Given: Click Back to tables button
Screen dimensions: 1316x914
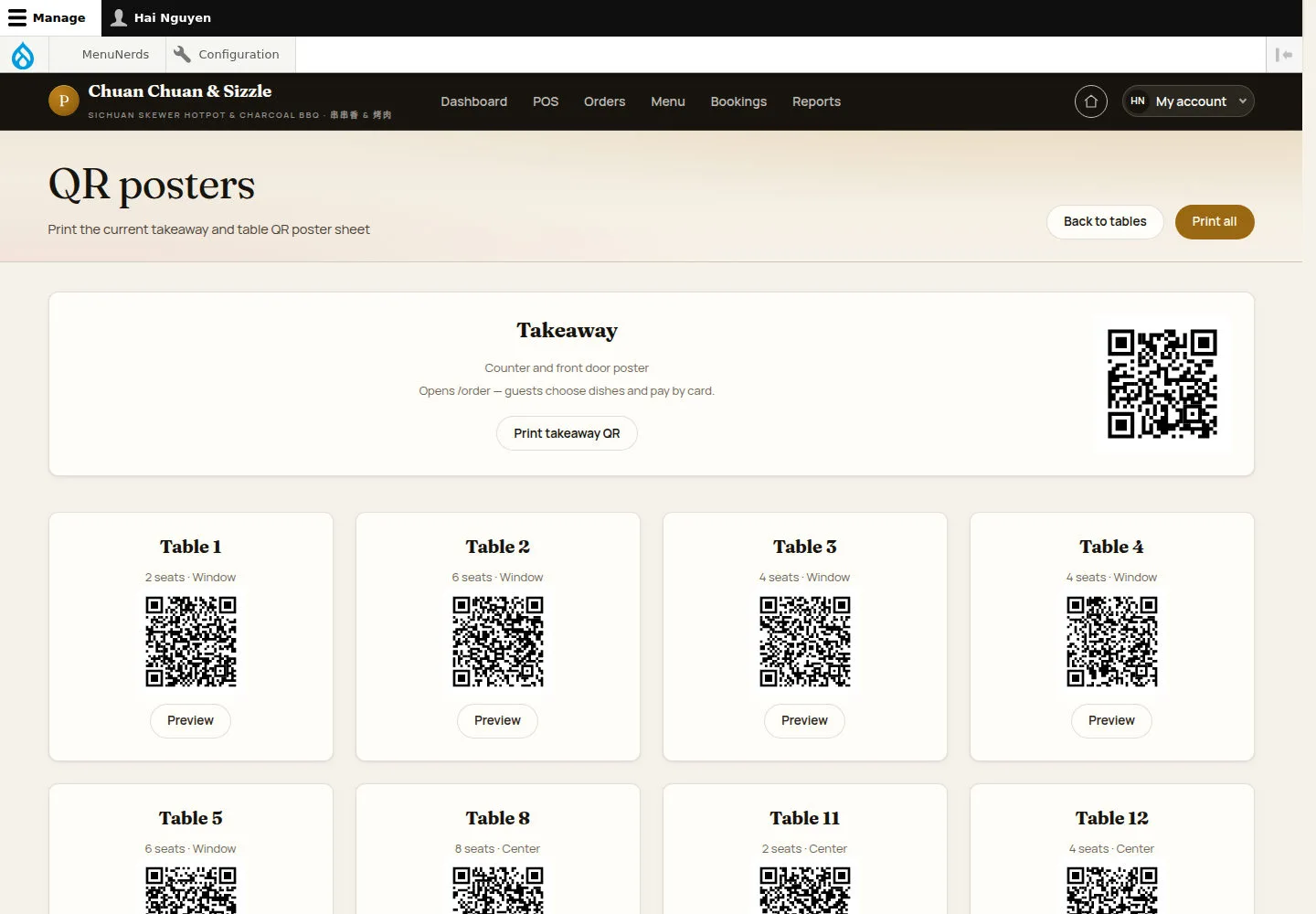Looking at the screenshot, I should (1105, 221).
